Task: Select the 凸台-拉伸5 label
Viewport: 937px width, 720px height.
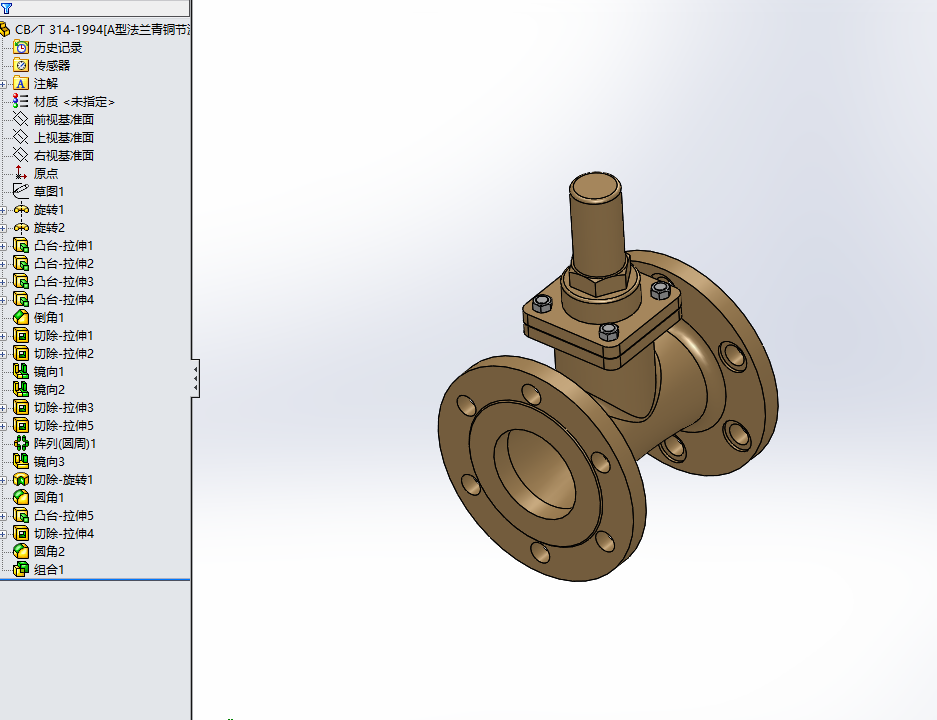Action: click(x=64, y=516)
